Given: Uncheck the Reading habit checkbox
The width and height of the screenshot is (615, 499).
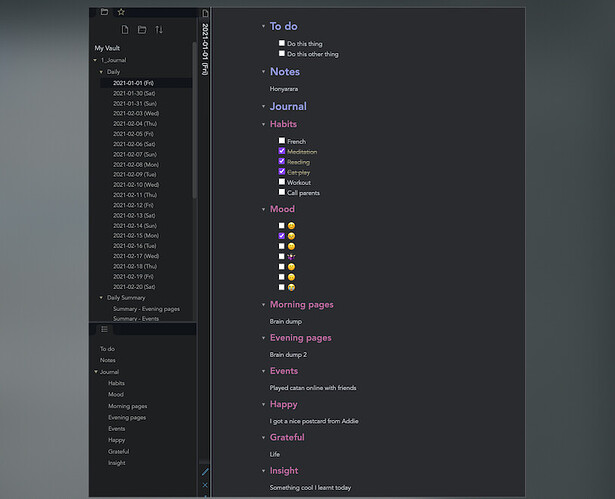Looking at the screenshot, I should (282, 161).
